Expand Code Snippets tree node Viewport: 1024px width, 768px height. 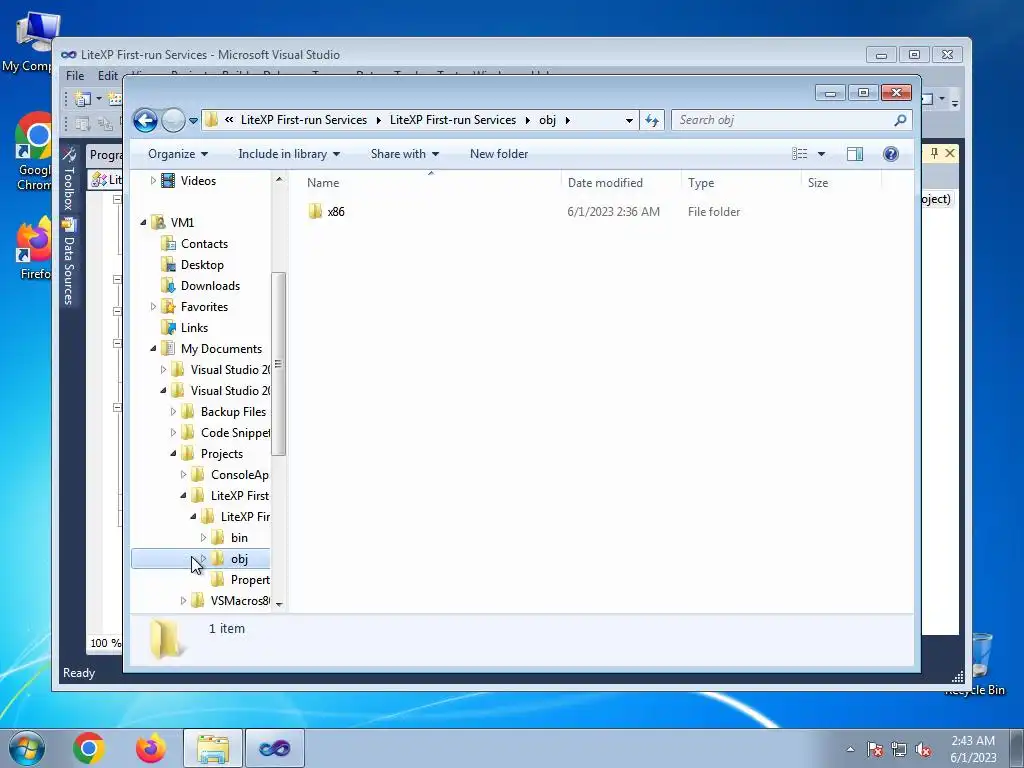(173, 432)
